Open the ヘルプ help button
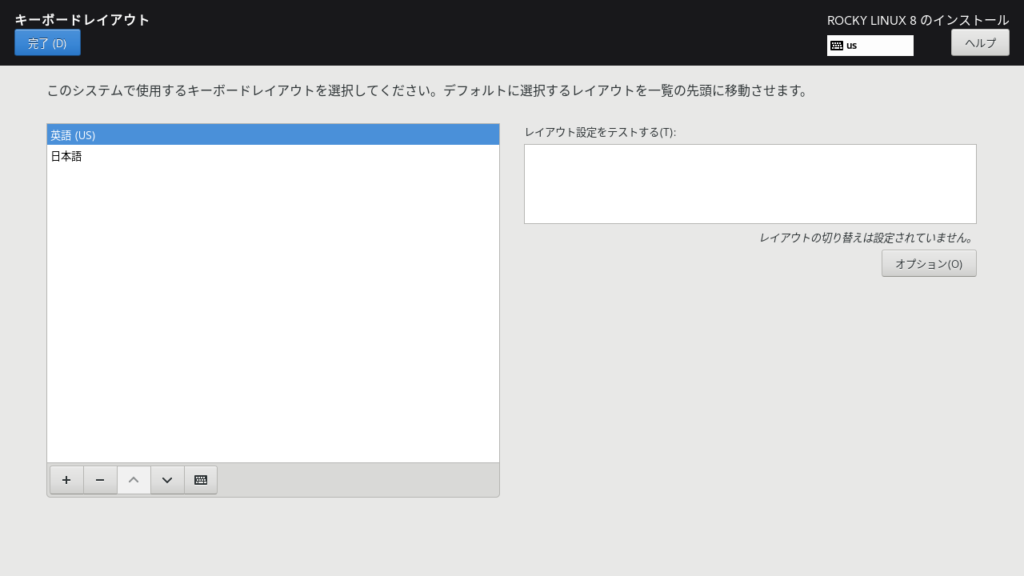 coord(979,43)
